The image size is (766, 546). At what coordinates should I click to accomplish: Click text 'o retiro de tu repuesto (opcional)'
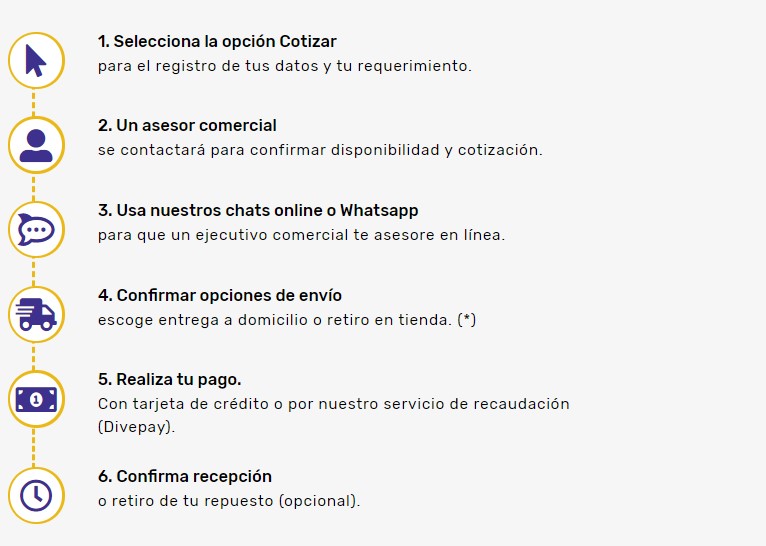[229, 501]
